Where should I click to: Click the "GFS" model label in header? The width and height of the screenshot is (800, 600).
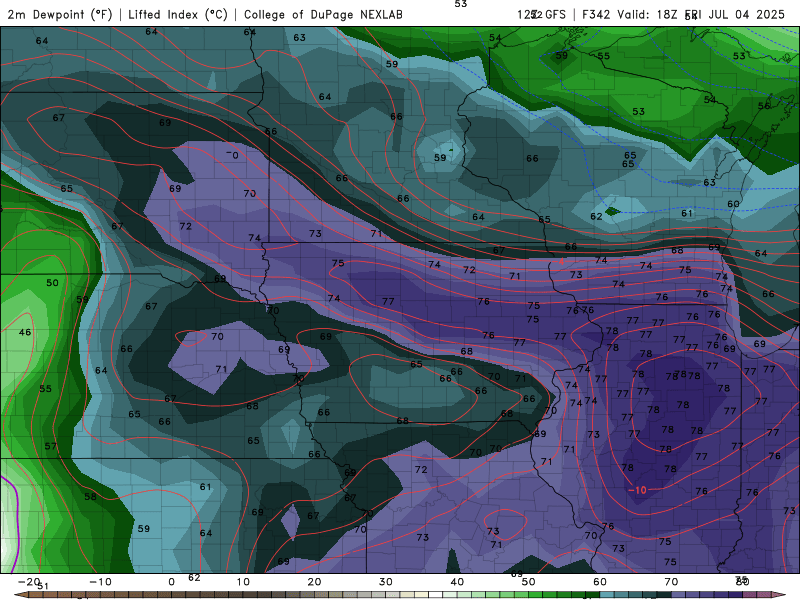click(556, 15)
